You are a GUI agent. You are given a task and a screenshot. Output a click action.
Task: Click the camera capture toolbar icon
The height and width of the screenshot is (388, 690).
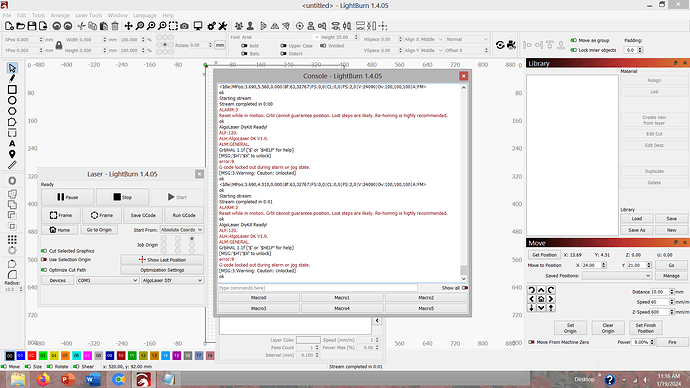[184, 26]
